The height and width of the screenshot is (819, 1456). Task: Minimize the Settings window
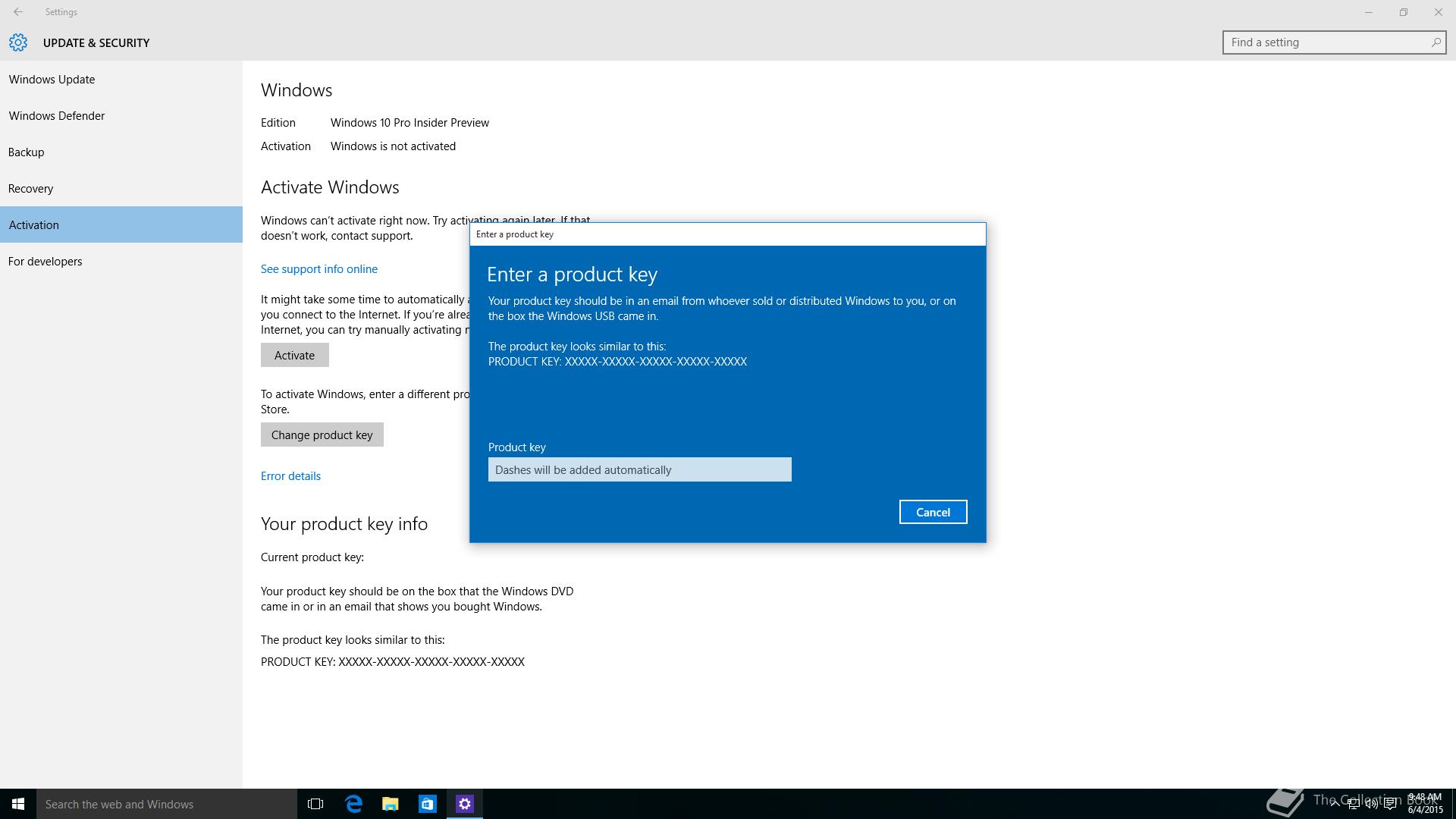(x=1369, y=12)
